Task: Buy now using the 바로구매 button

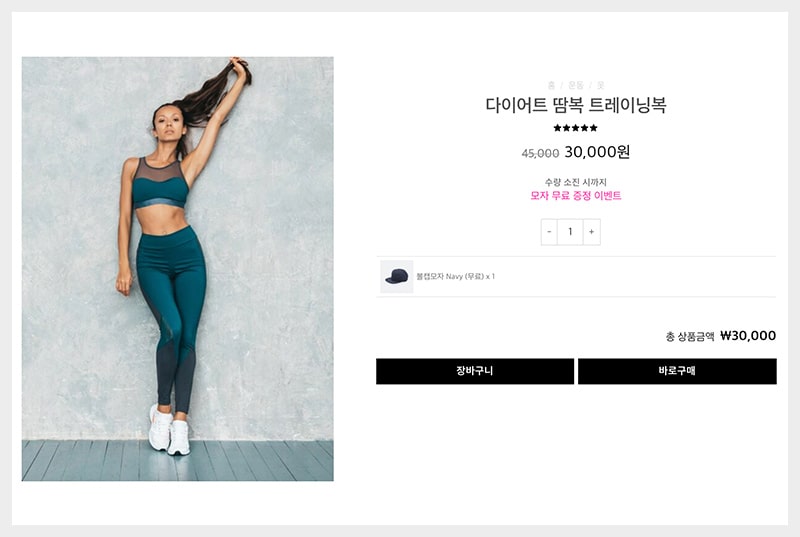Action: [x=677, y=371]
